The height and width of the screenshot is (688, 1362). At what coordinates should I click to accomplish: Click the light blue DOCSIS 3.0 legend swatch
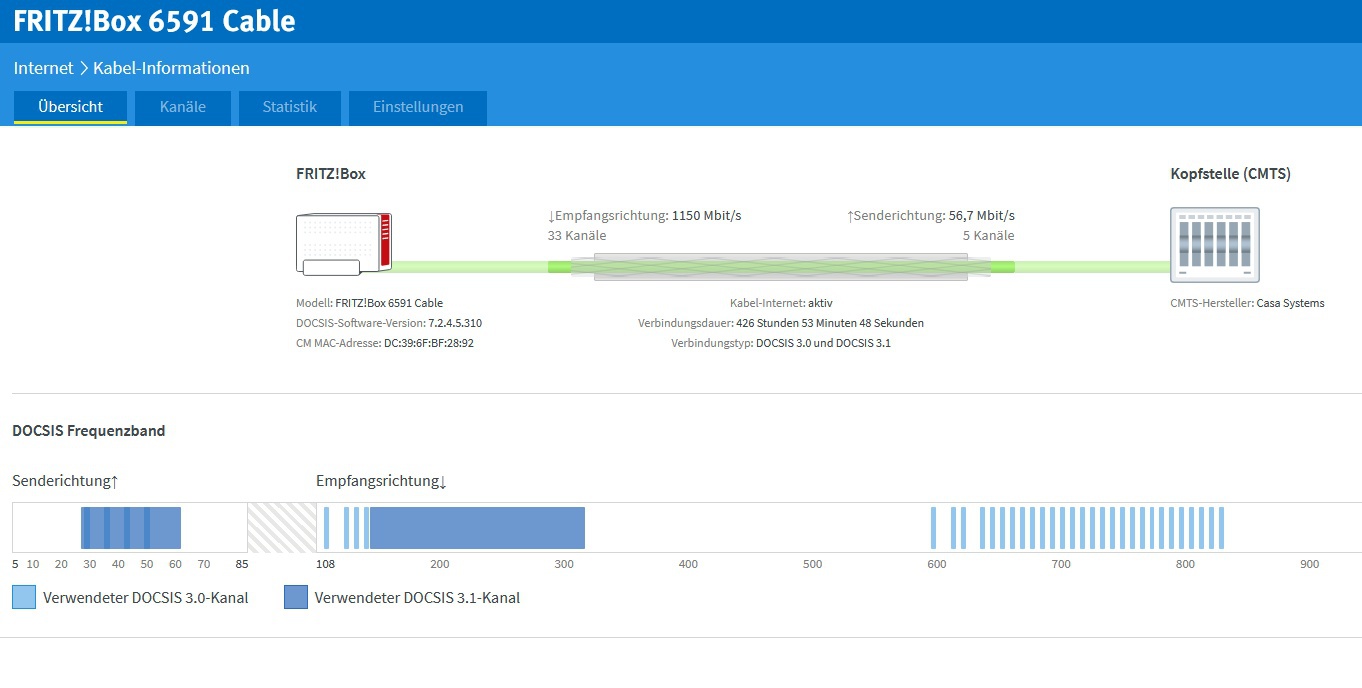(x=24, y=598)
